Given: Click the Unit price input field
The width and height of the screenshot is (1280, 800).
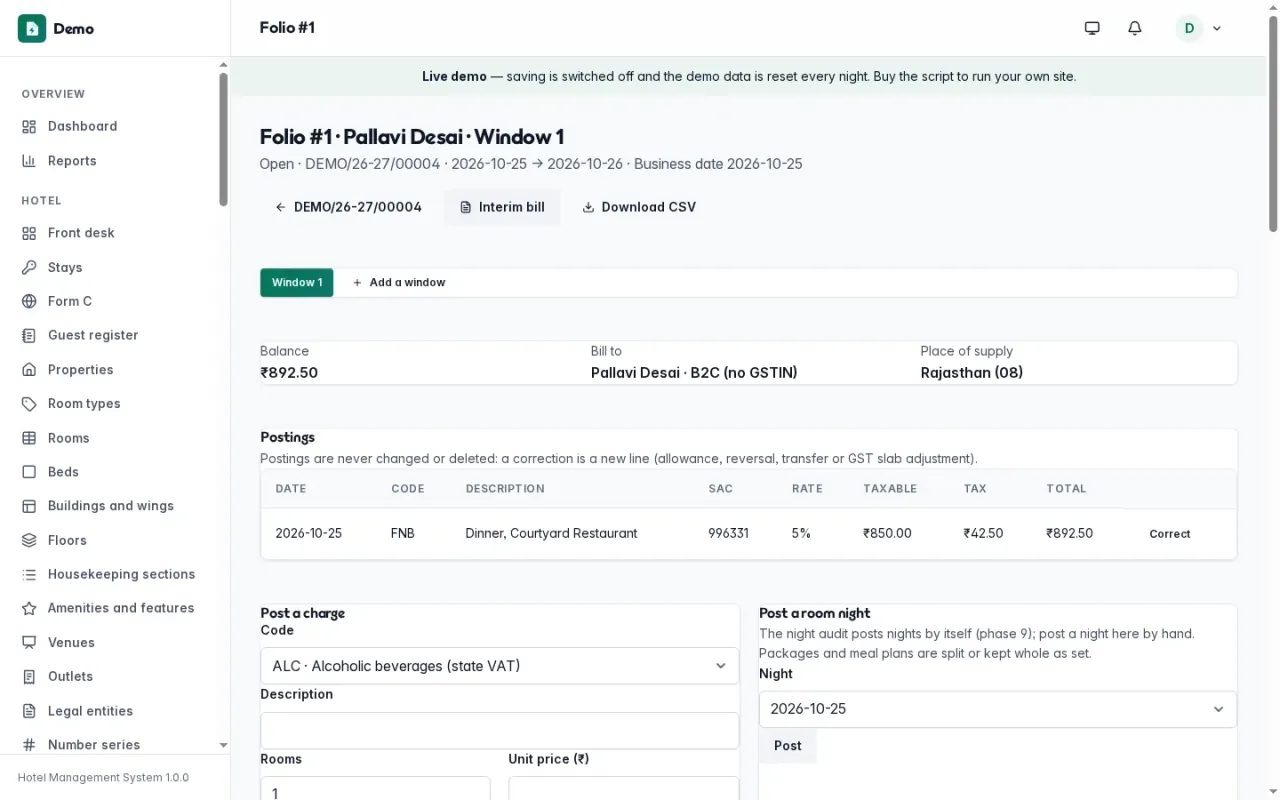Looking at the screenshot, I should click(x=623, y=788).
